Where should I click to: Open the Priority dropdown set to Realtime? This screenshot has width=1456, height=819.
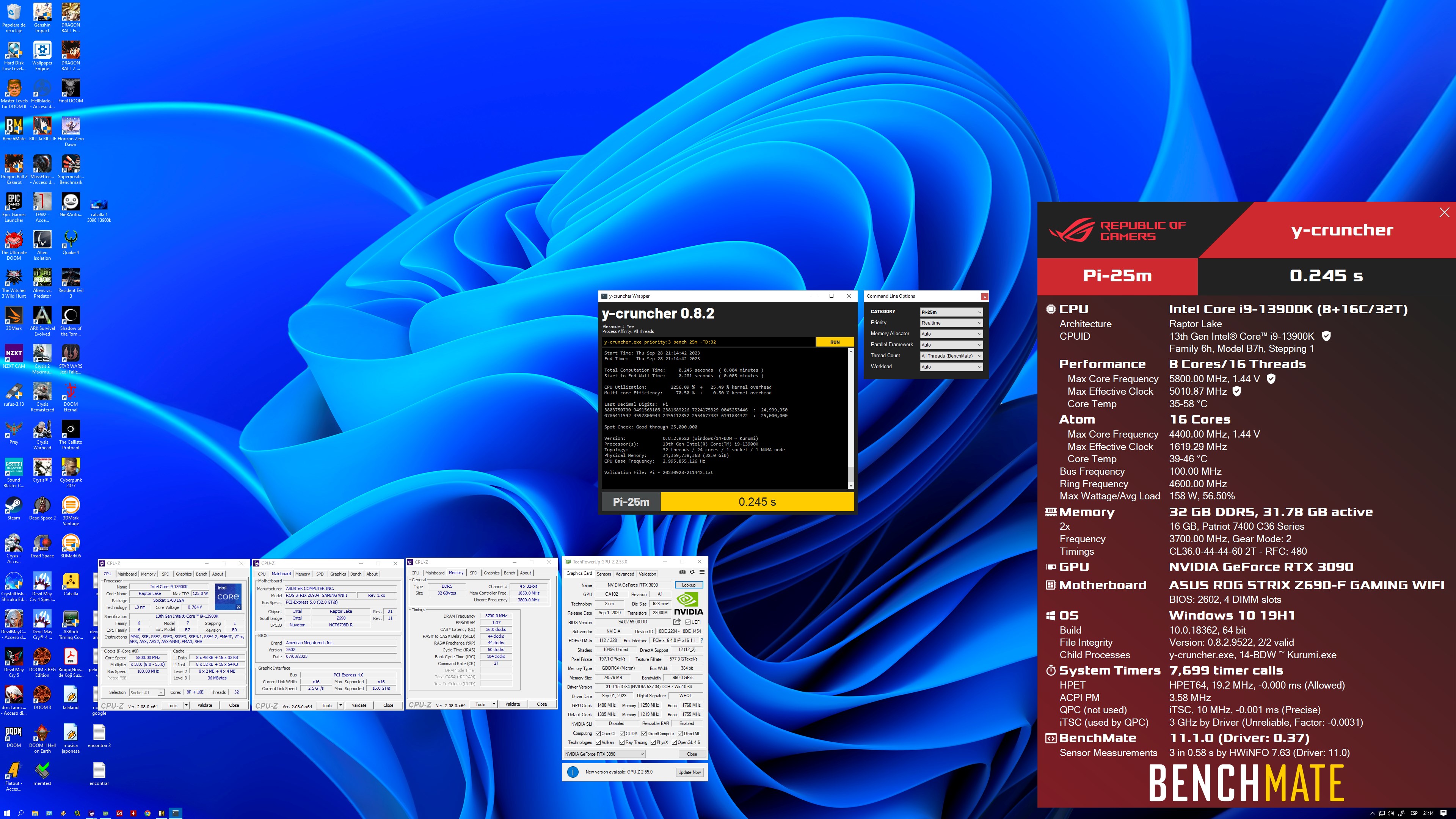[x=951, y=323]
